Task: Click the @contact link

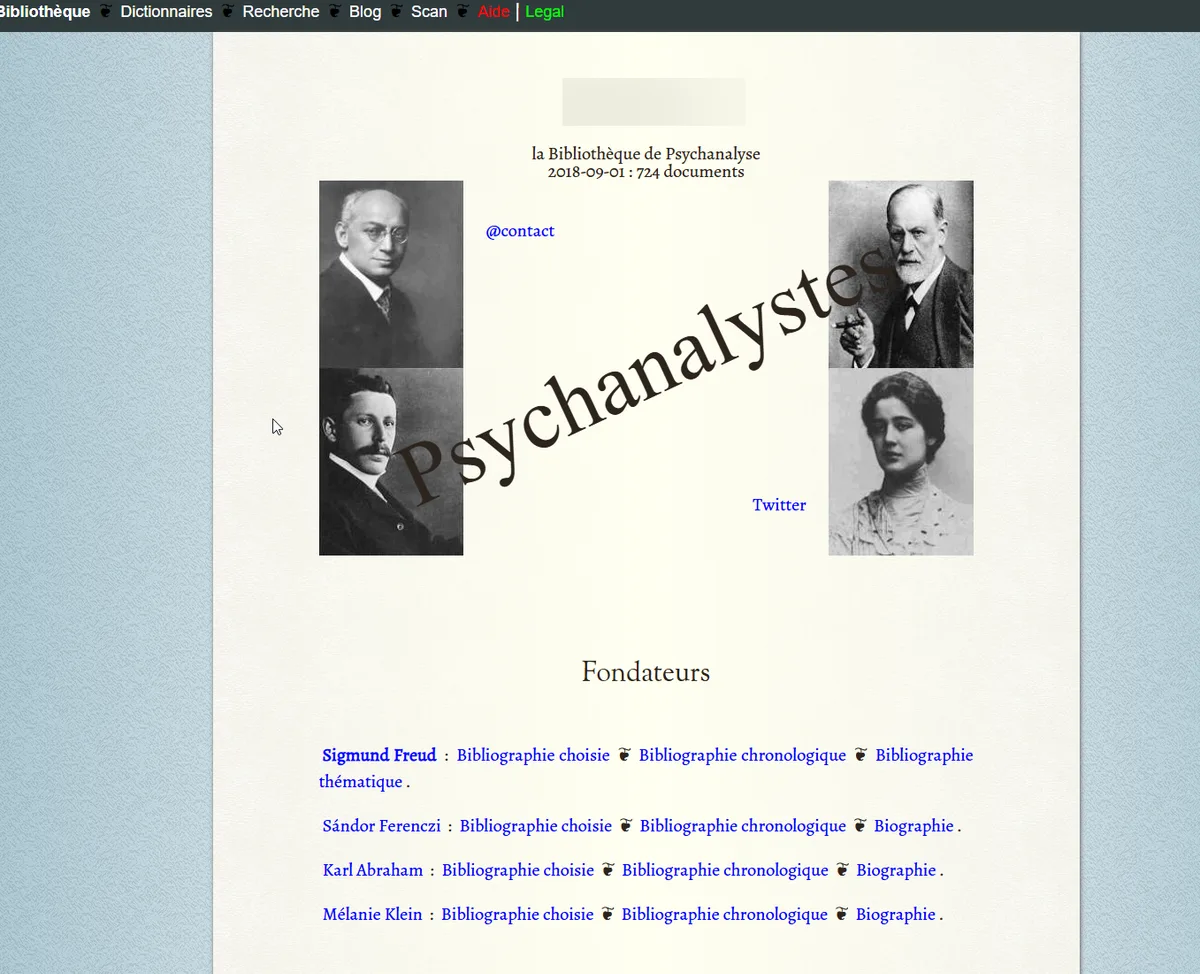Action: 520,231
